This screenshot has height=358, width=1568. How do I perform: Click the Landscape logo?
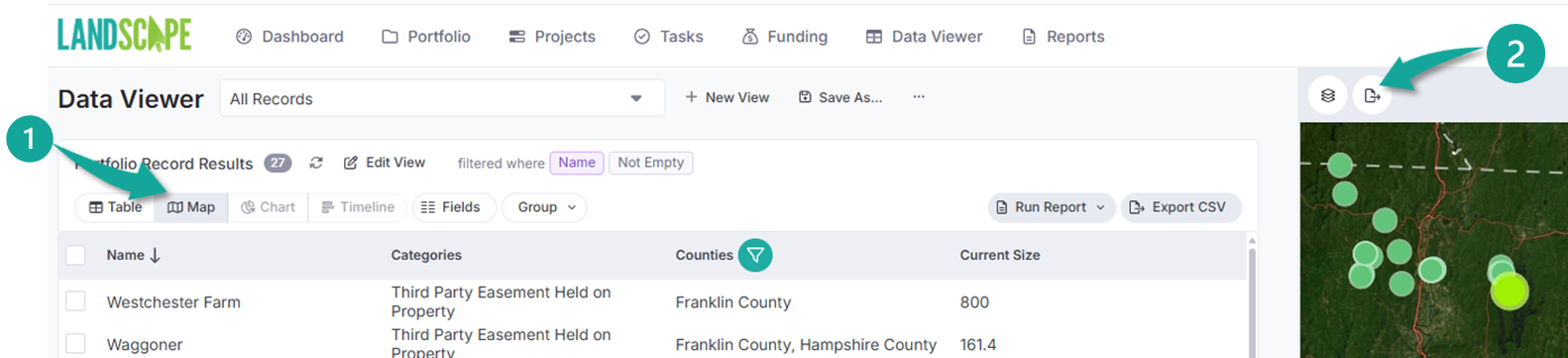124,35
